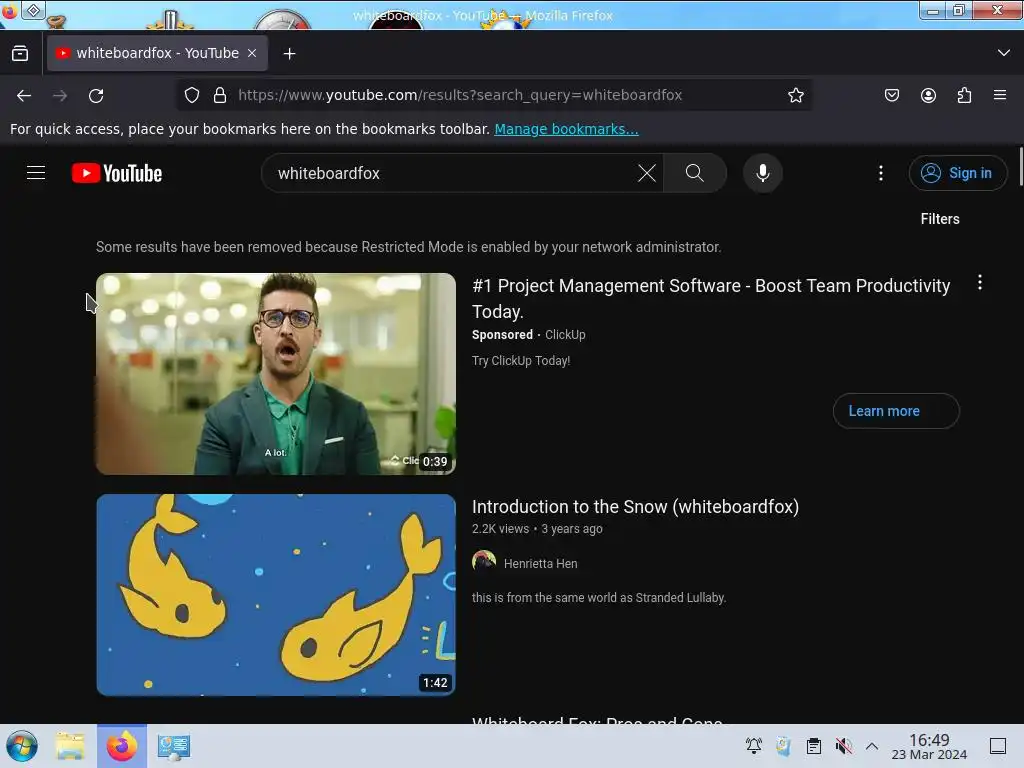Open the system settings taskbar app

[173, 746]
